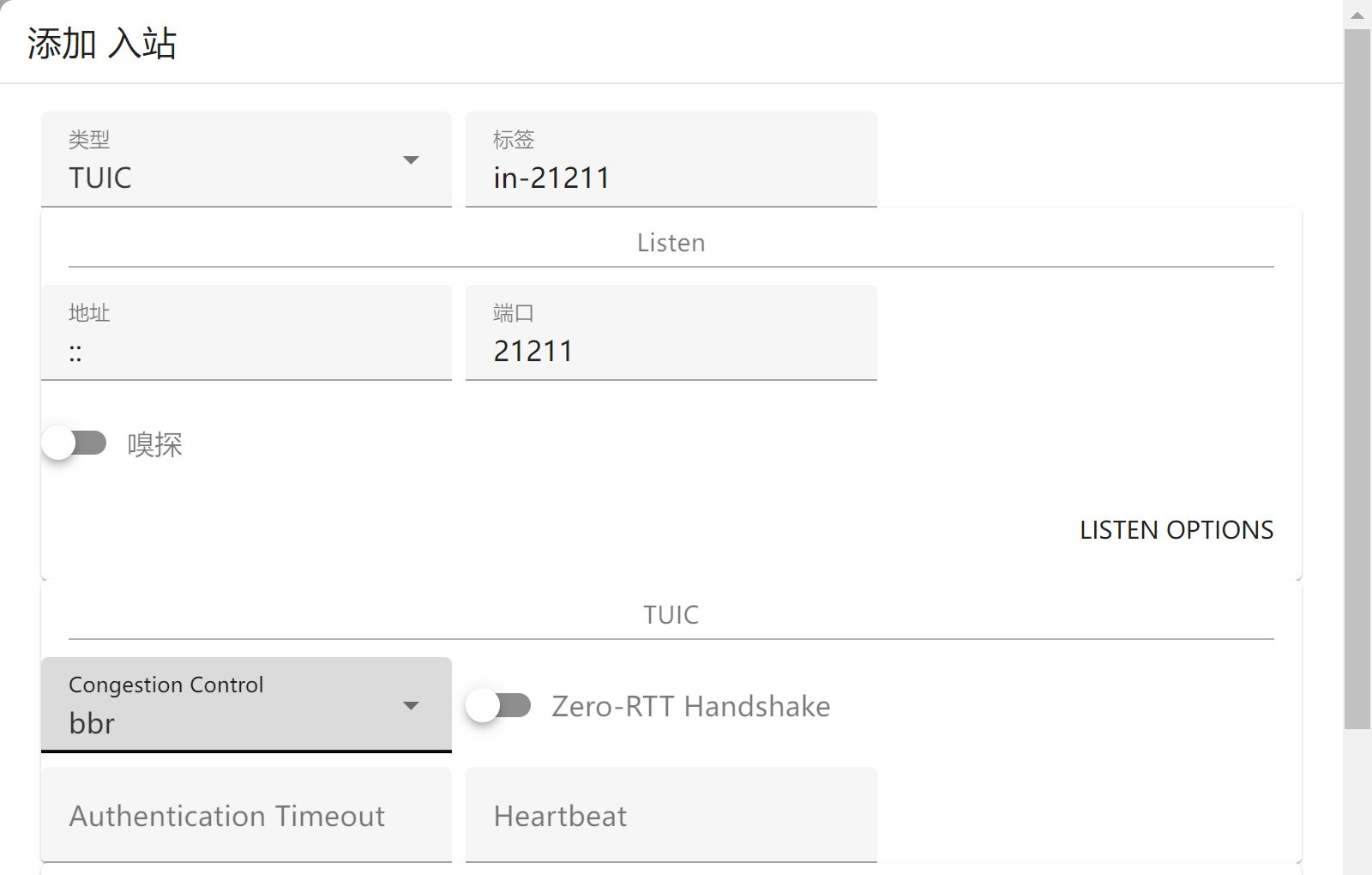Click the scrollbar up arrow
The height and width of the screenshot is (875, 1372).
1357,15
